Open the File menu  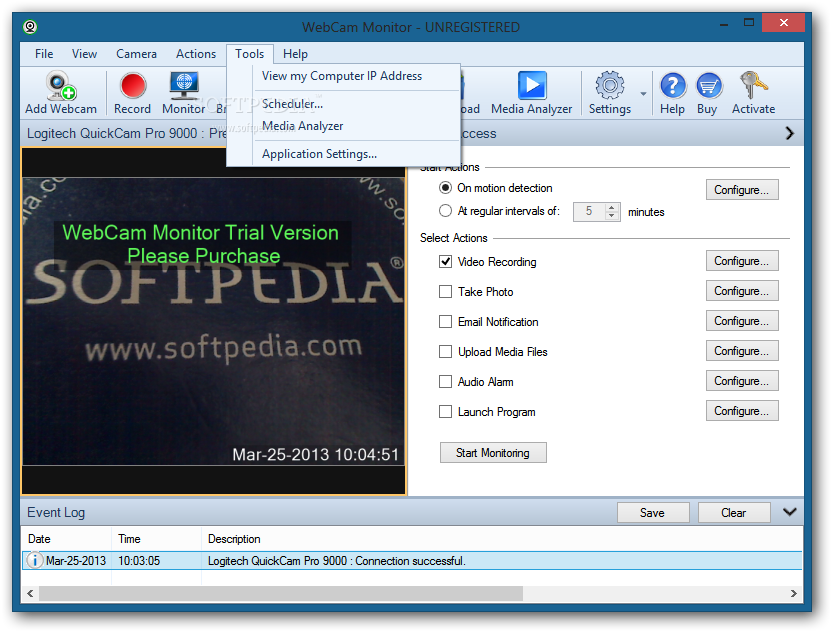pos(44,54)
